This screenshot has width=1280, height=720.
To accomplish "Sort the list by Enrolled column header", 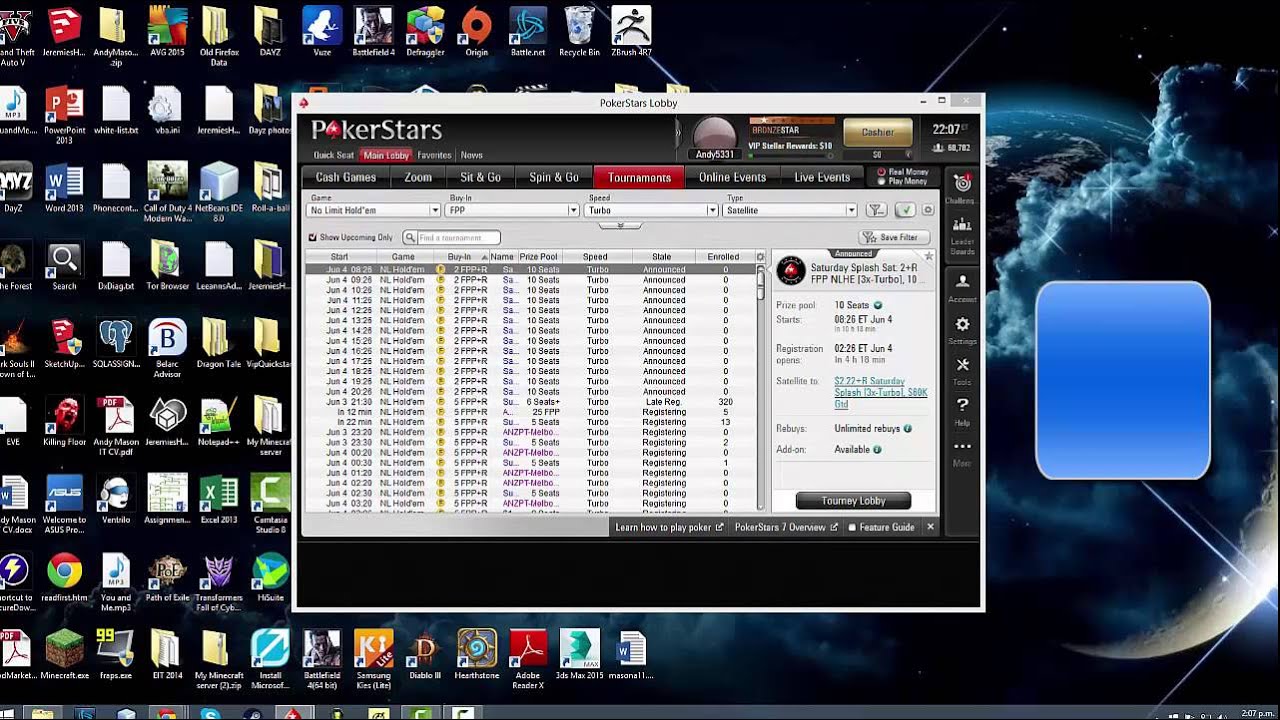I will coord(724,257).
